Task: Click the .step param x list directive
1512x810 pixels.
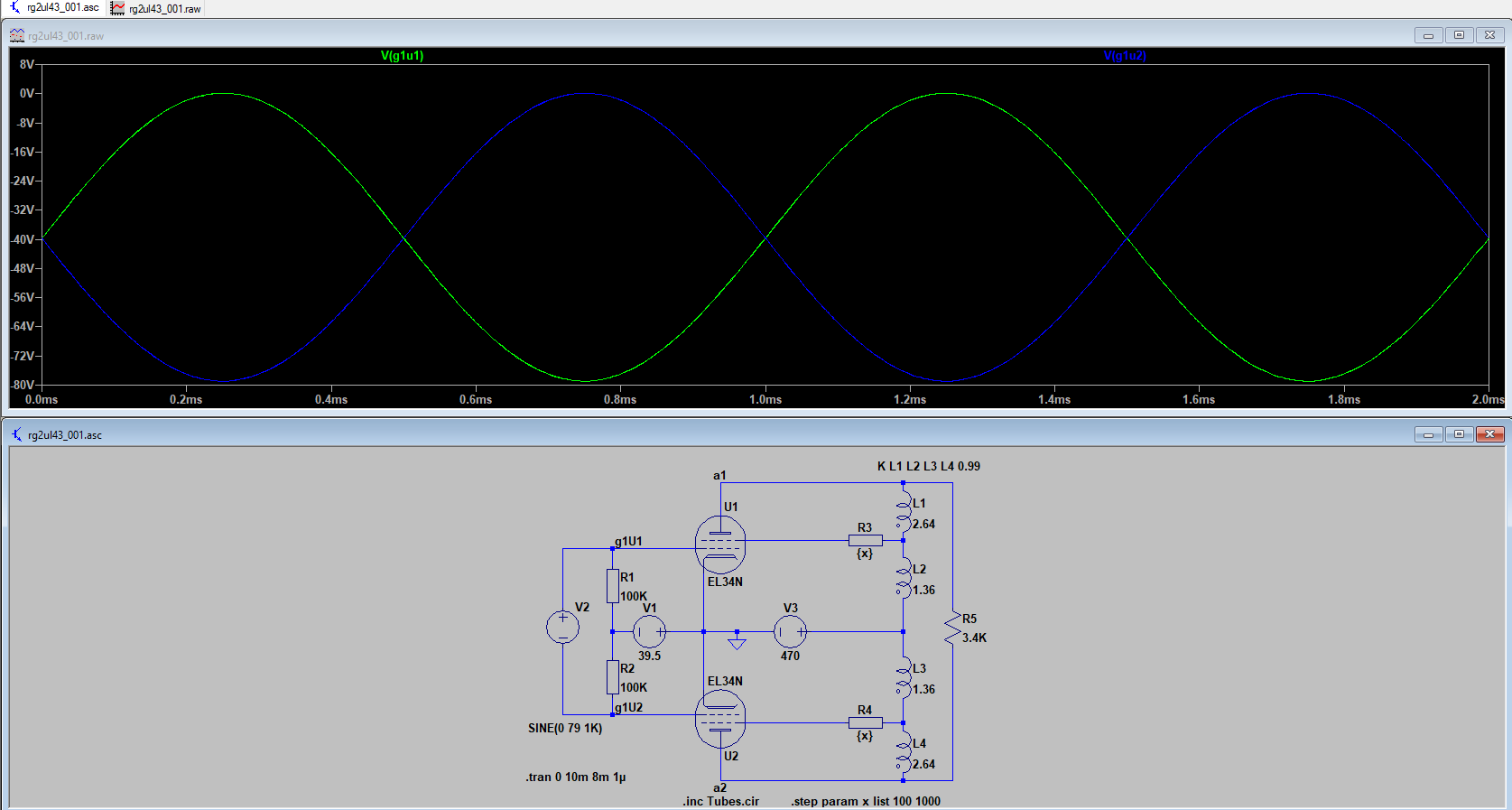Action: (866, 802)
